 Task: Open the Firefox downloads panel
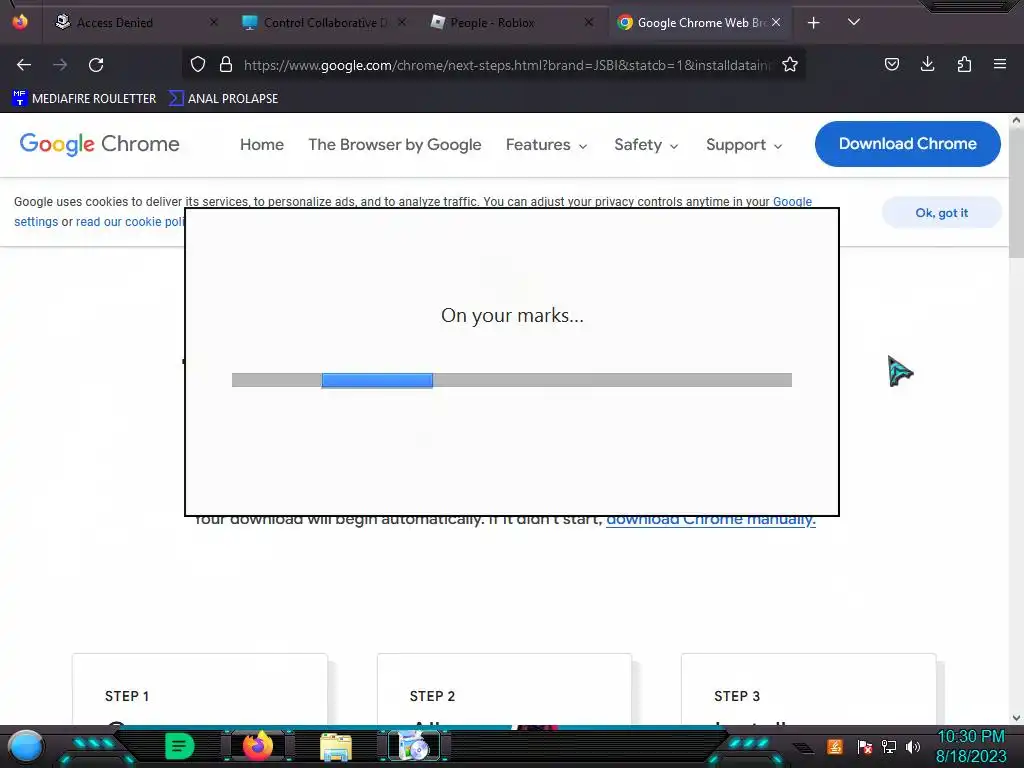pos(927,64)
